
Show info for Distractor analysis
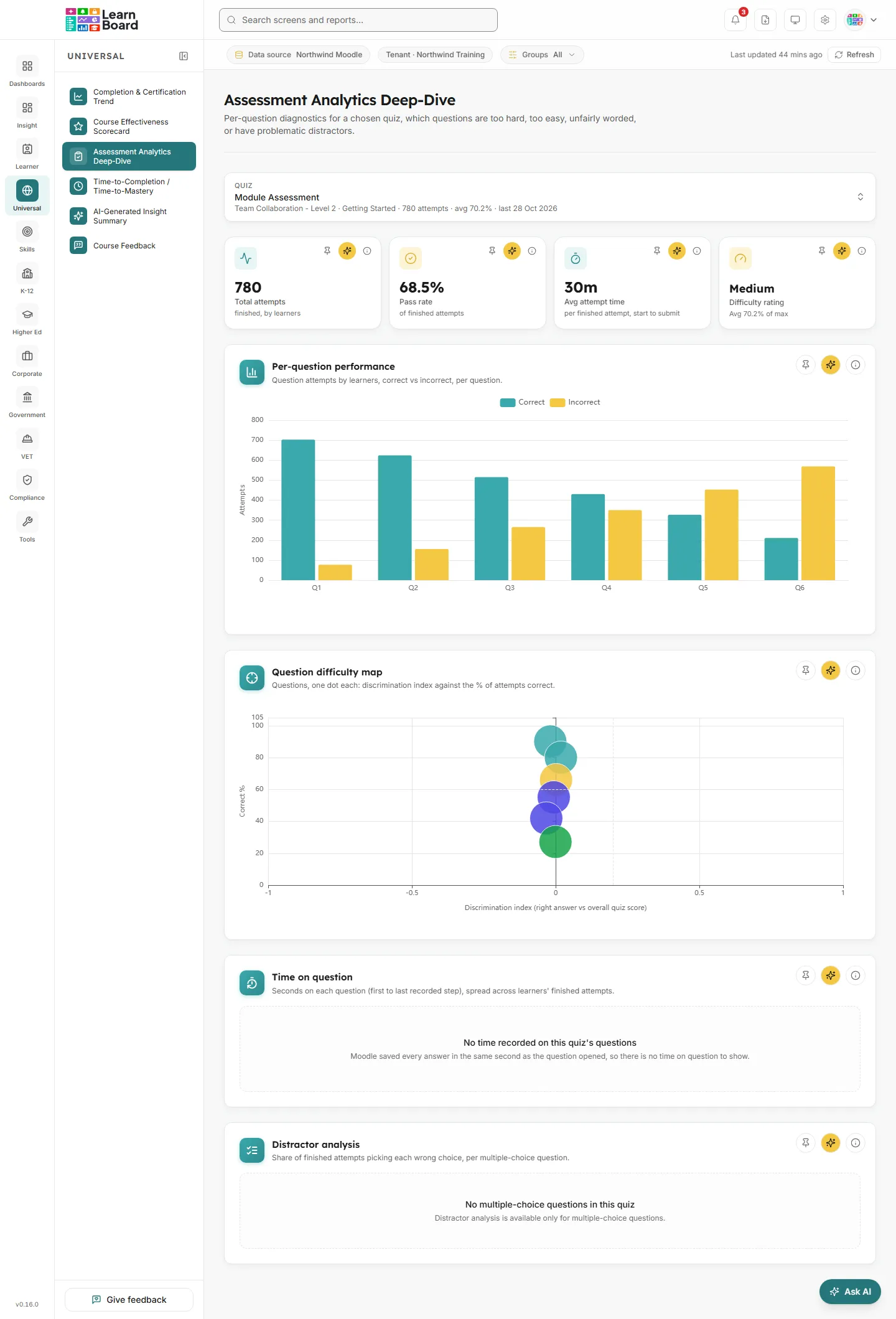click(856, 1143)
